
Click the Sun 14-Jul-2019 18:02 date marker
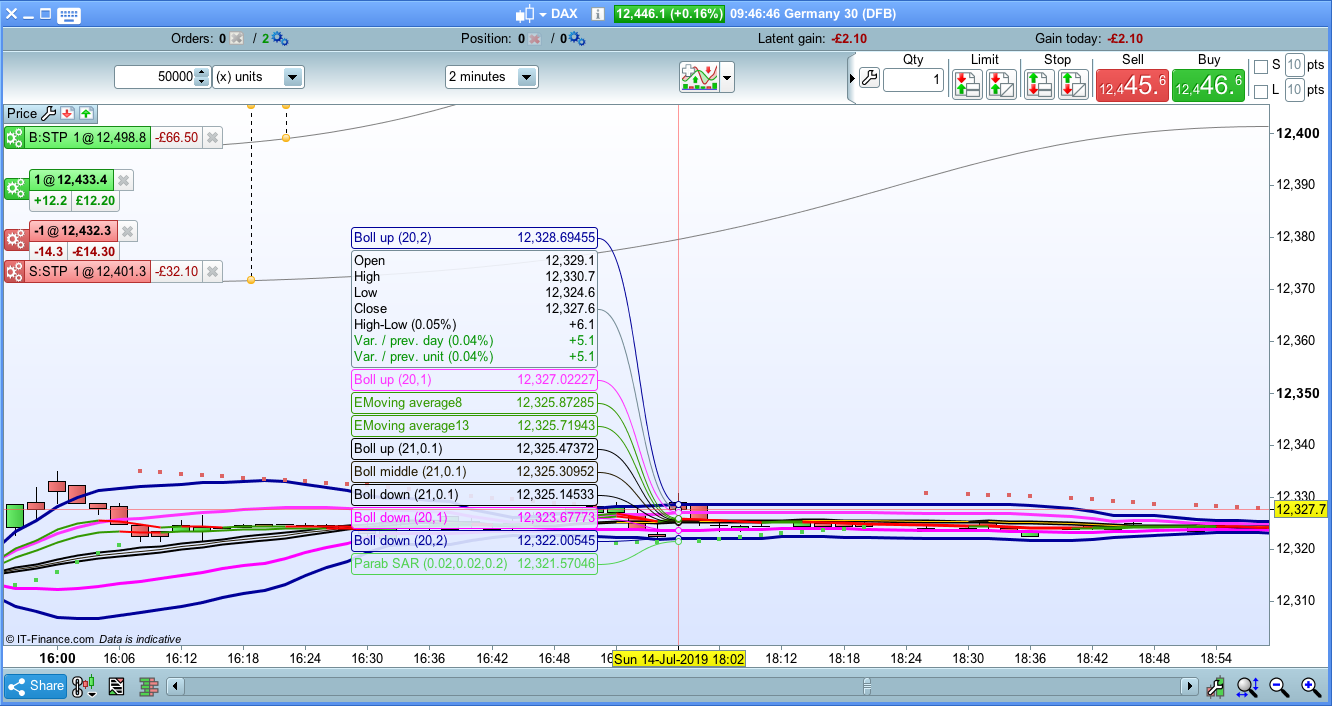tap(679, 659)
